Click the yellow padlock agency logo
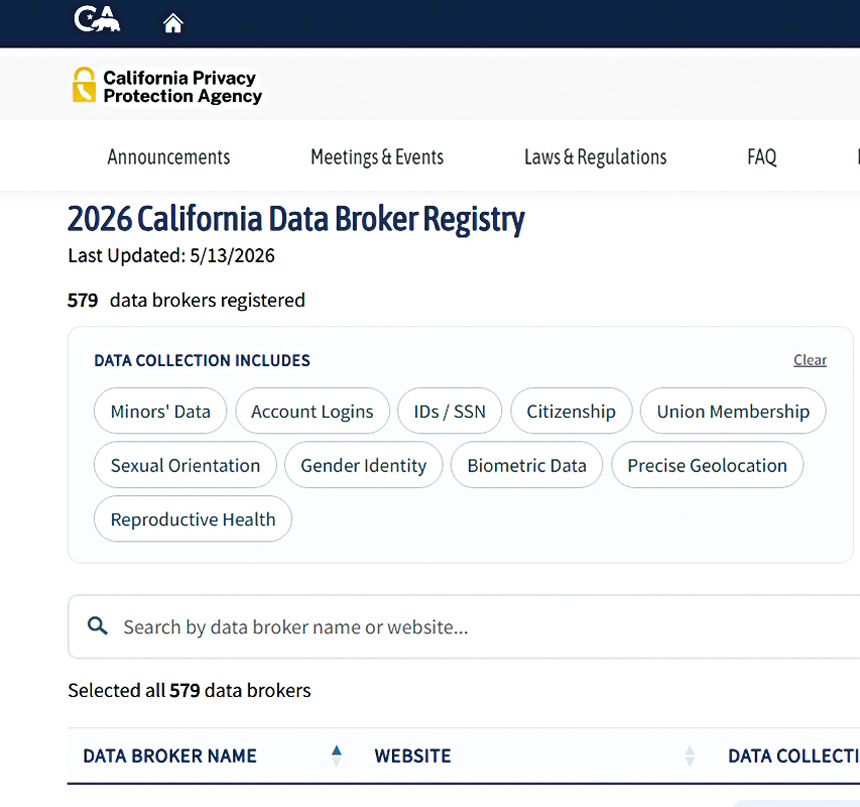This screenshot has height=807, width=860. coord(84,85)
